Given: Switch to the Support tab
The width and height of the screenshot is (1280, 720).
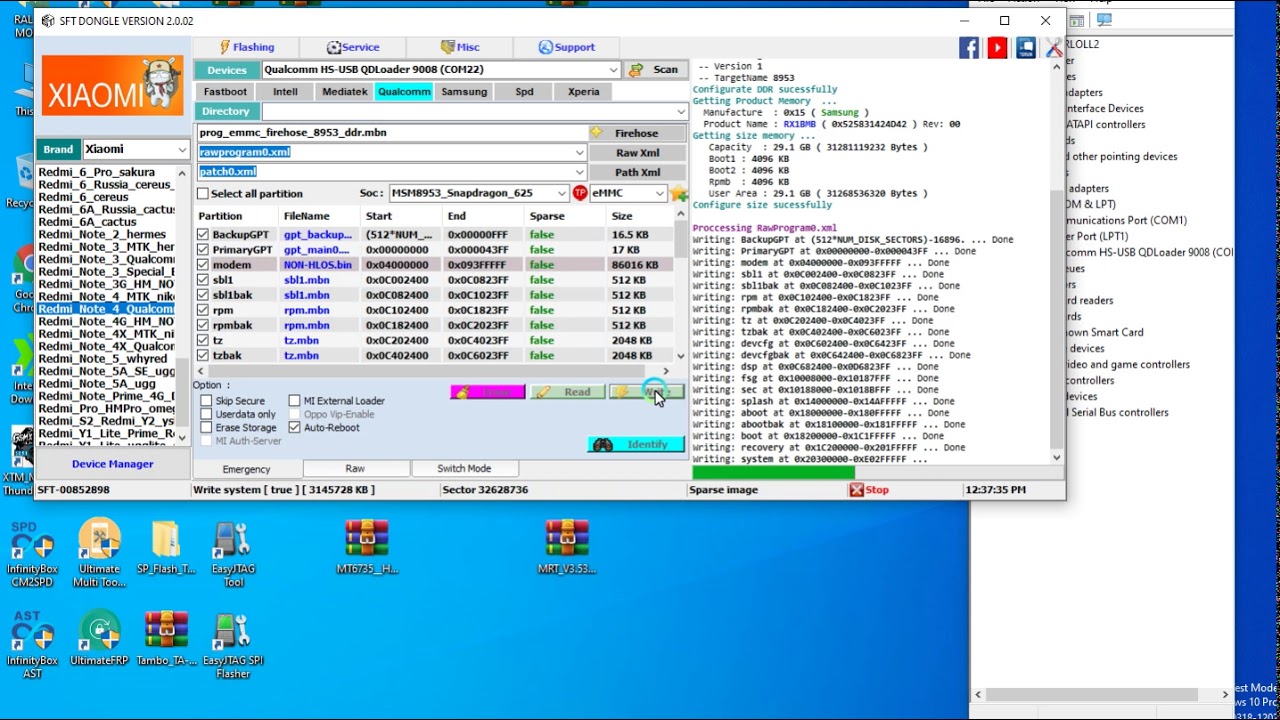Looking at the screenshot, I should click(x=566, y=47).
